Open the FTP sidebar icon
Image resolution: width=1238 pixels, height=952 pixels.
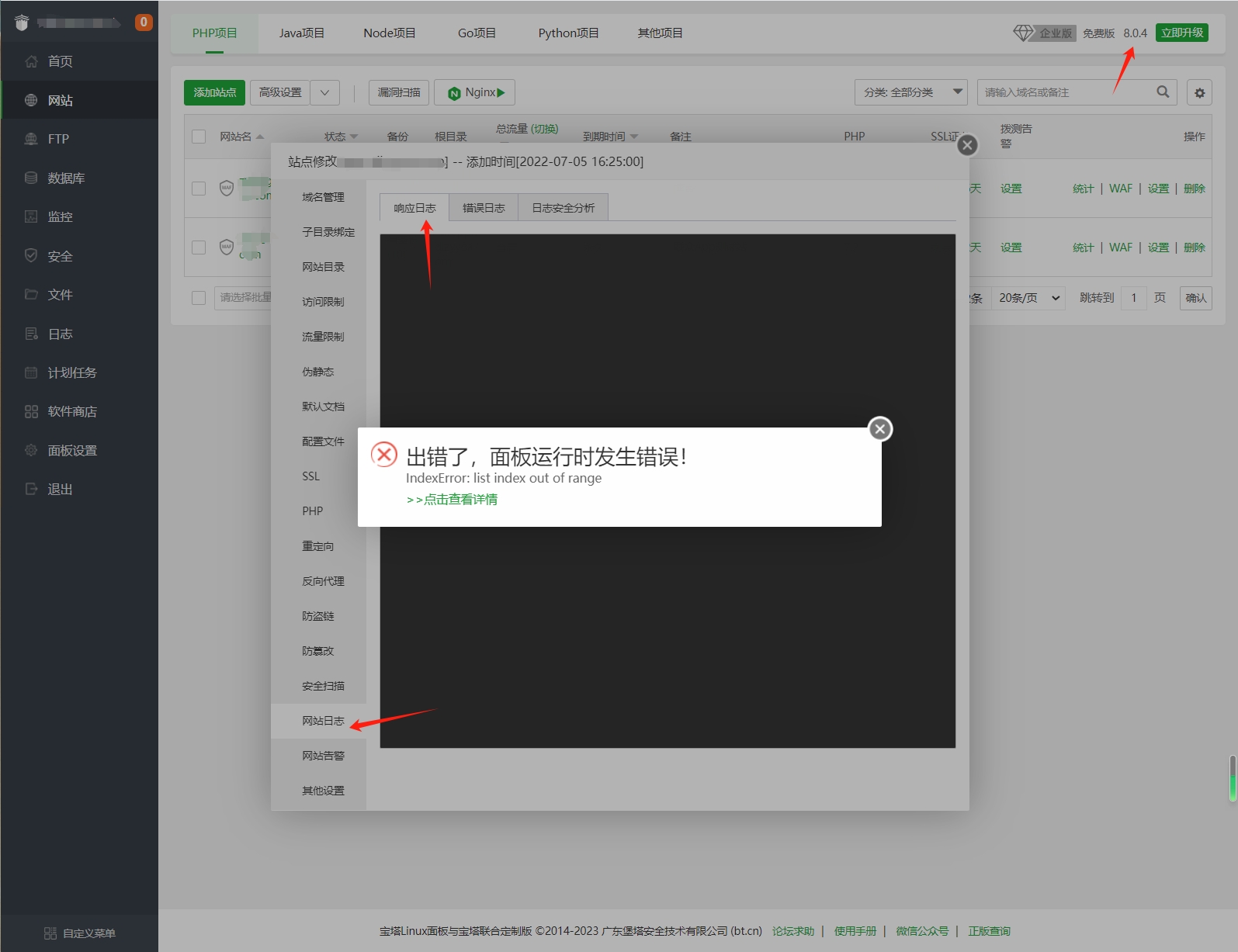(31, 139)
